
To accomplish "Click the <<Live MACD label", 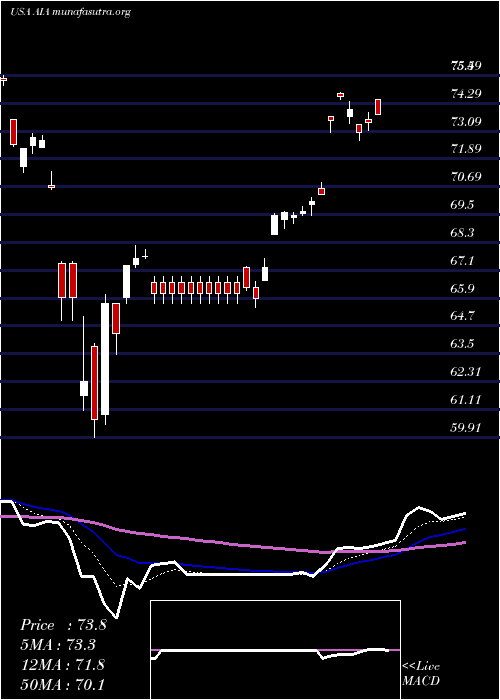I will (x=421, y=674).
